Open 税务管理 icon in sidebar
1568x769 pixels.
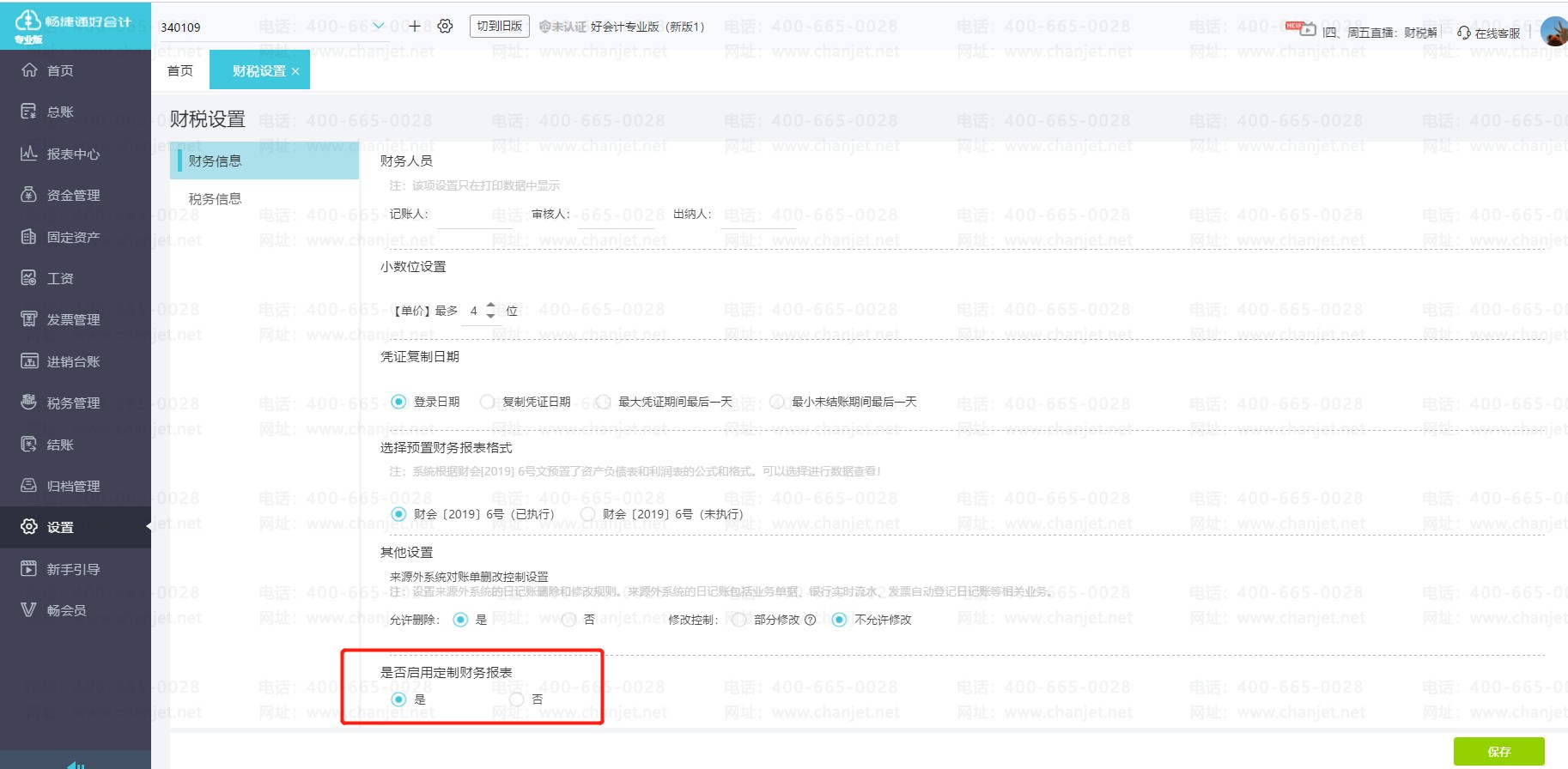pyautogui.click(x=29, y=403)
